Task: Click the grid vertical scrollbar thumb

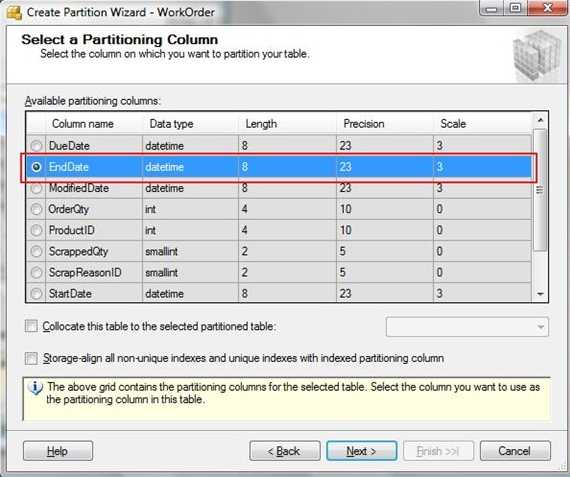Action: (540, 189)
